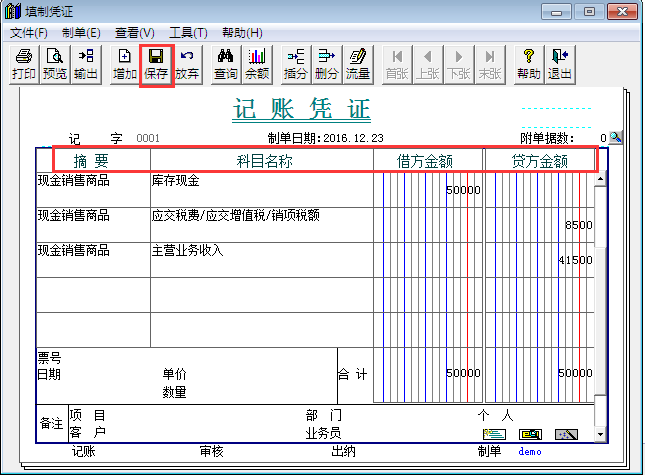Go to previous voucher 上张
The image size is (645, 475).
[428, 65]
